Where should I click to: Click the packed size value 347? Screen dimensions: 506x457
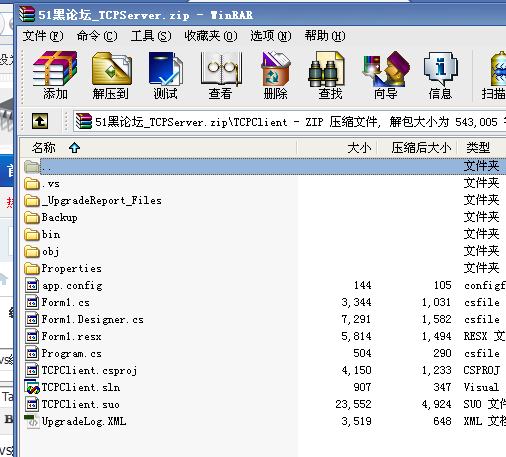(x=442, y=387)
